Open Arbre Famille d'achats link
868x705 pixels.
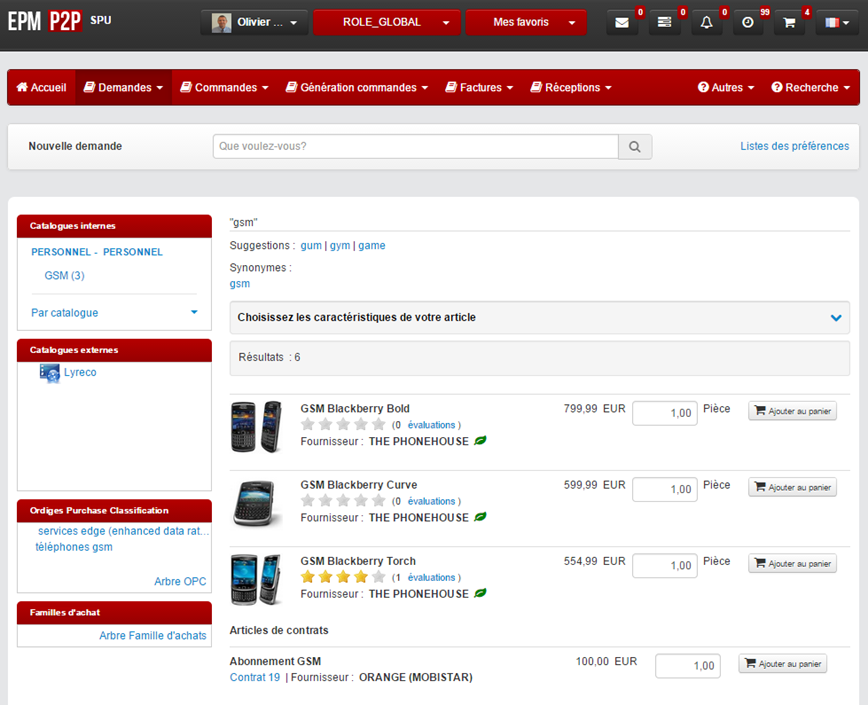click(153, 636)
